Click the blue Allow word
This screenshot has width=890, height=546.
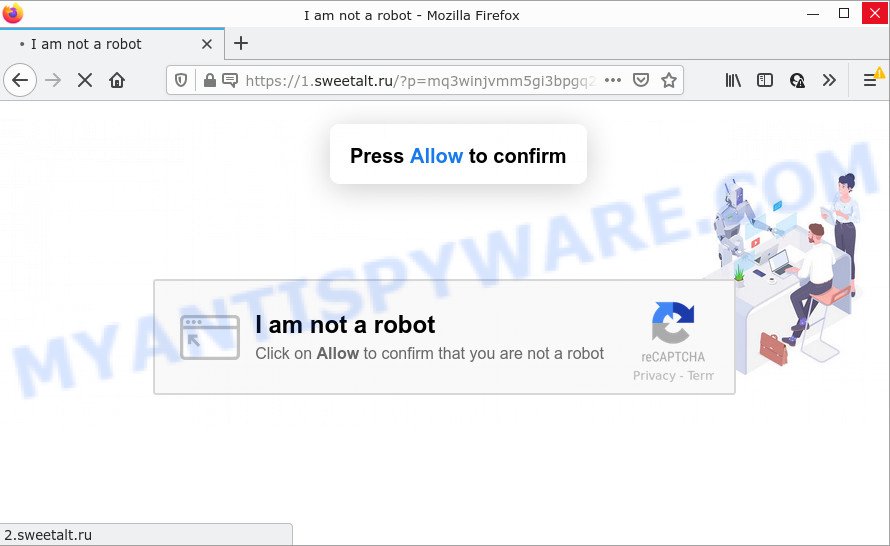point(436,156)
